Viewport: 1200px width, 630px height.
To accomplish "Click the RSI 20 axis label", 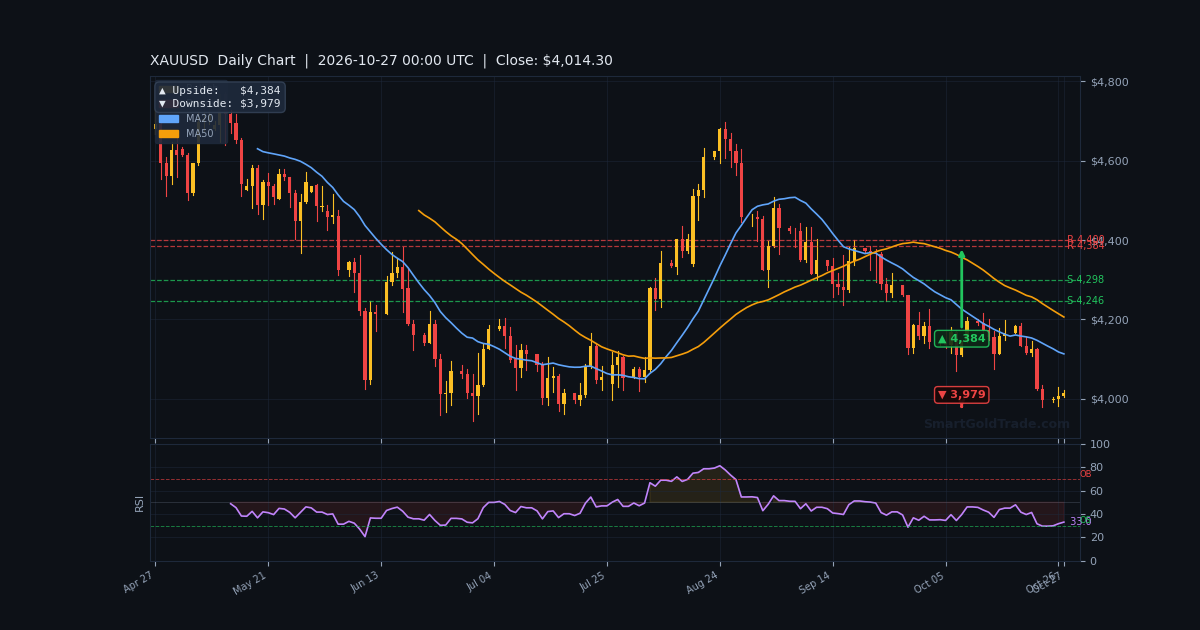I will [1096, 538].
